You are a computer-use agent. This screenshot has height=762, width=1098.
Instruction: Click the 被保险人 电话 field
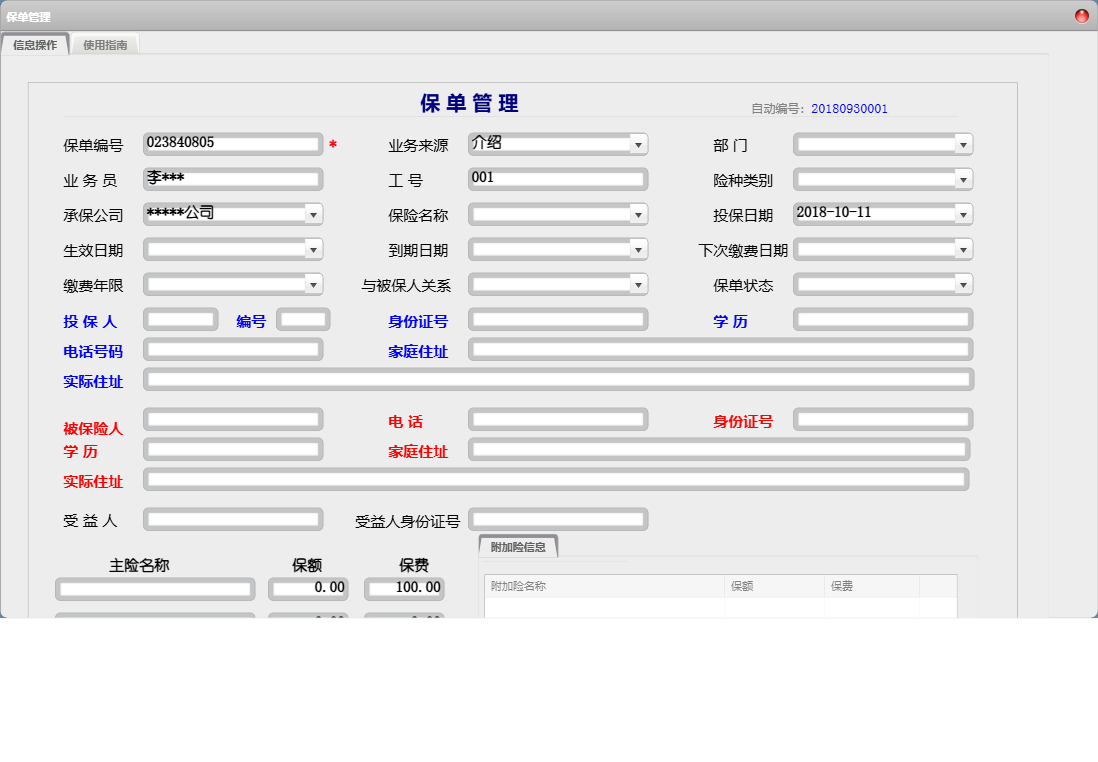pos(557,418)
